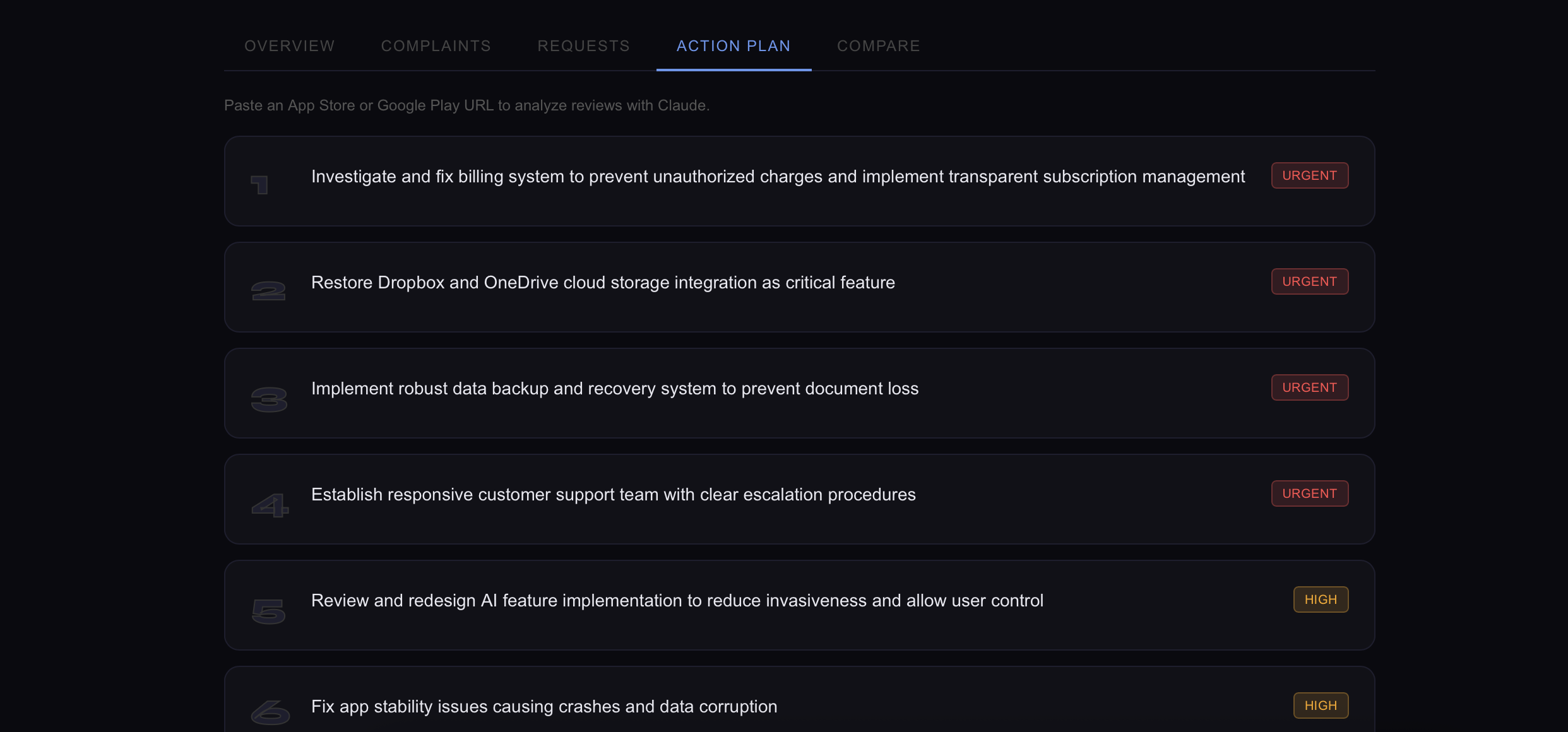Click URGENT badge on billing system item
Screen dimensions: 1568x732
point(1310,175)
